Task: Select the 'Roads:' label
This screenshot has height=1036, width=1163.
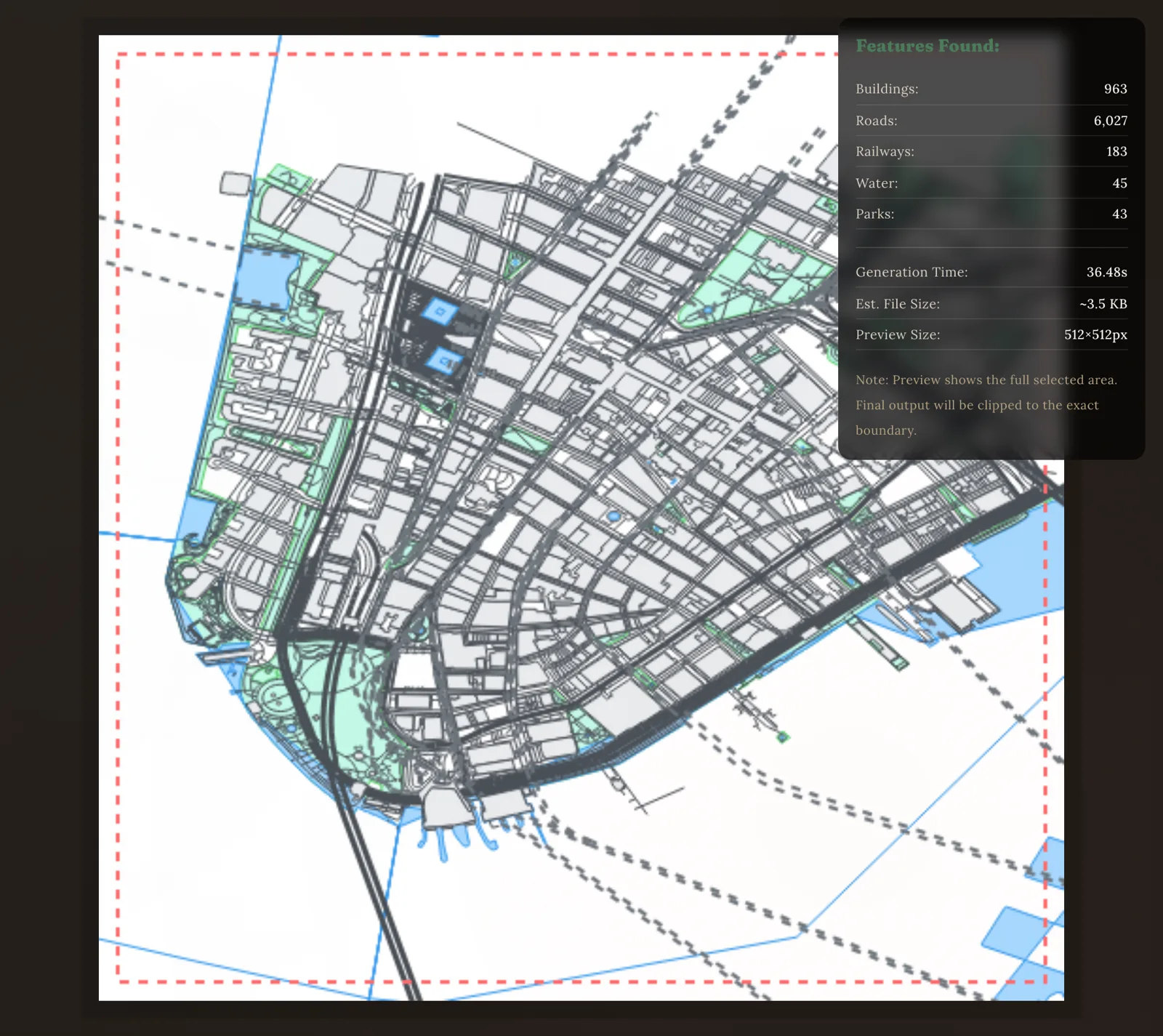Action: [877, 121]
